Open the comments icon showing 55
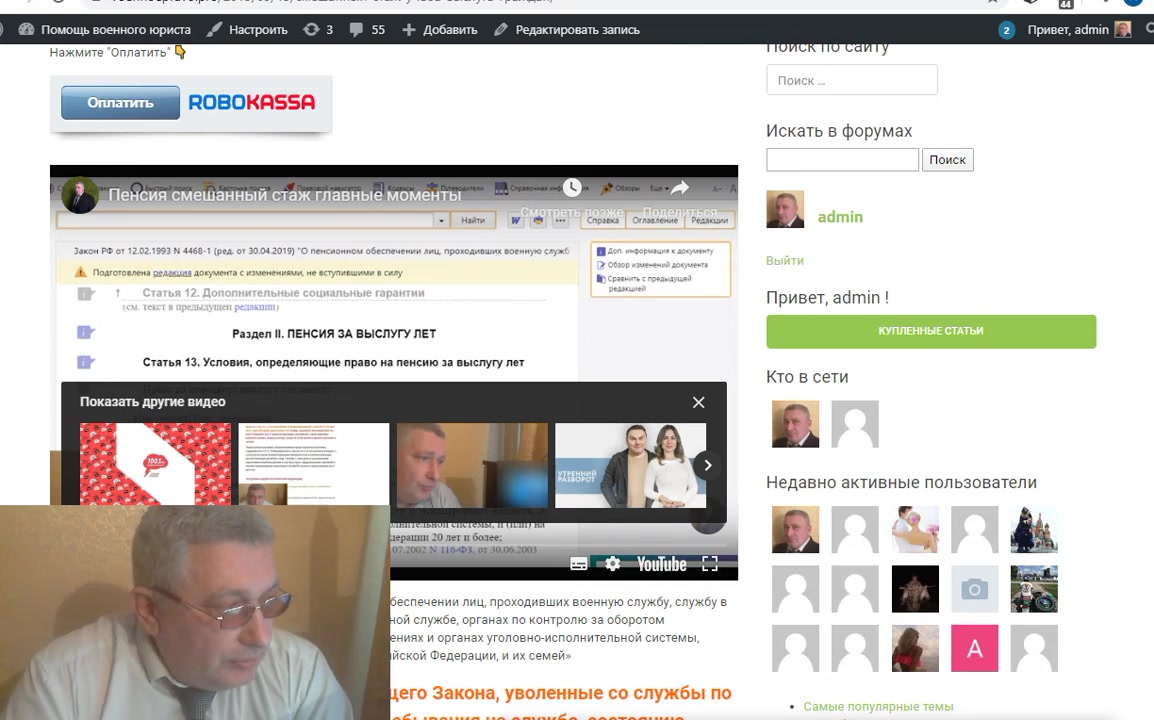Screen dimensions: 1154x720 367,29
